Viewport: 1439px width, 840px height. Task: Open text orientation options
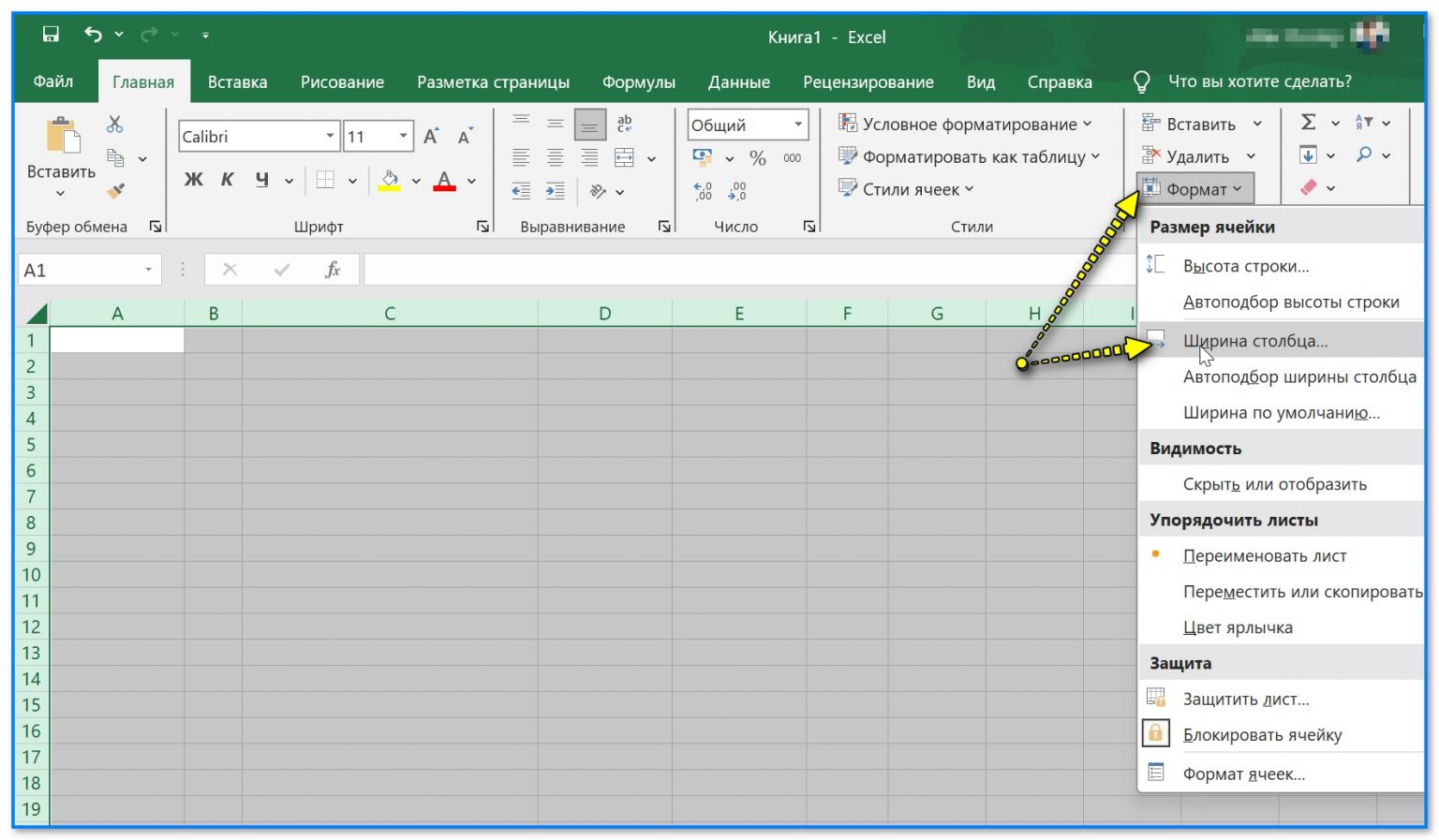pos(598,191)
